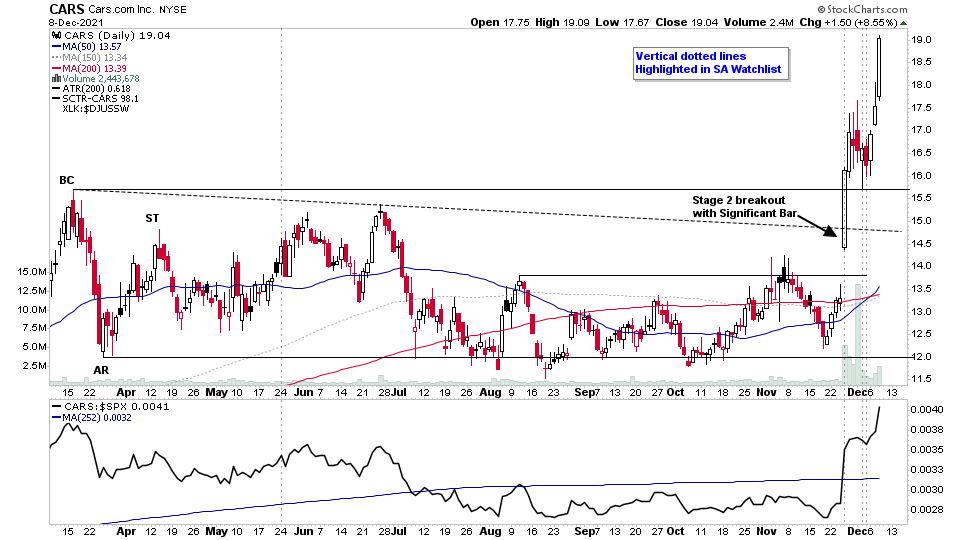960x540 pixels.
Task: Select the MA(50) 13.57 legend label
Action: coord(91,47)
